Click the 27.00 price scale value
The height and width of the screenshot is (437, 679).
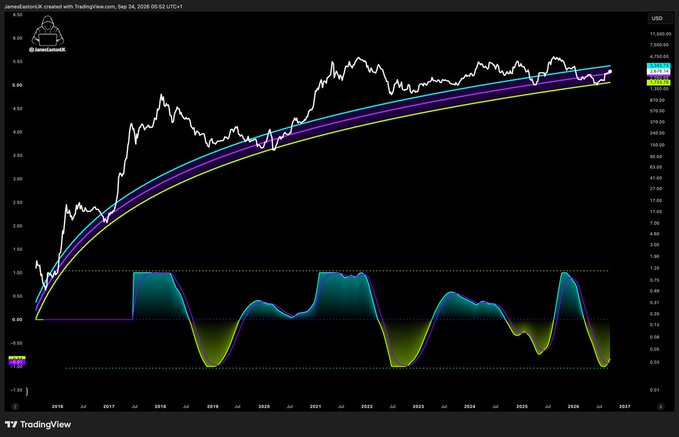(656, 189)
